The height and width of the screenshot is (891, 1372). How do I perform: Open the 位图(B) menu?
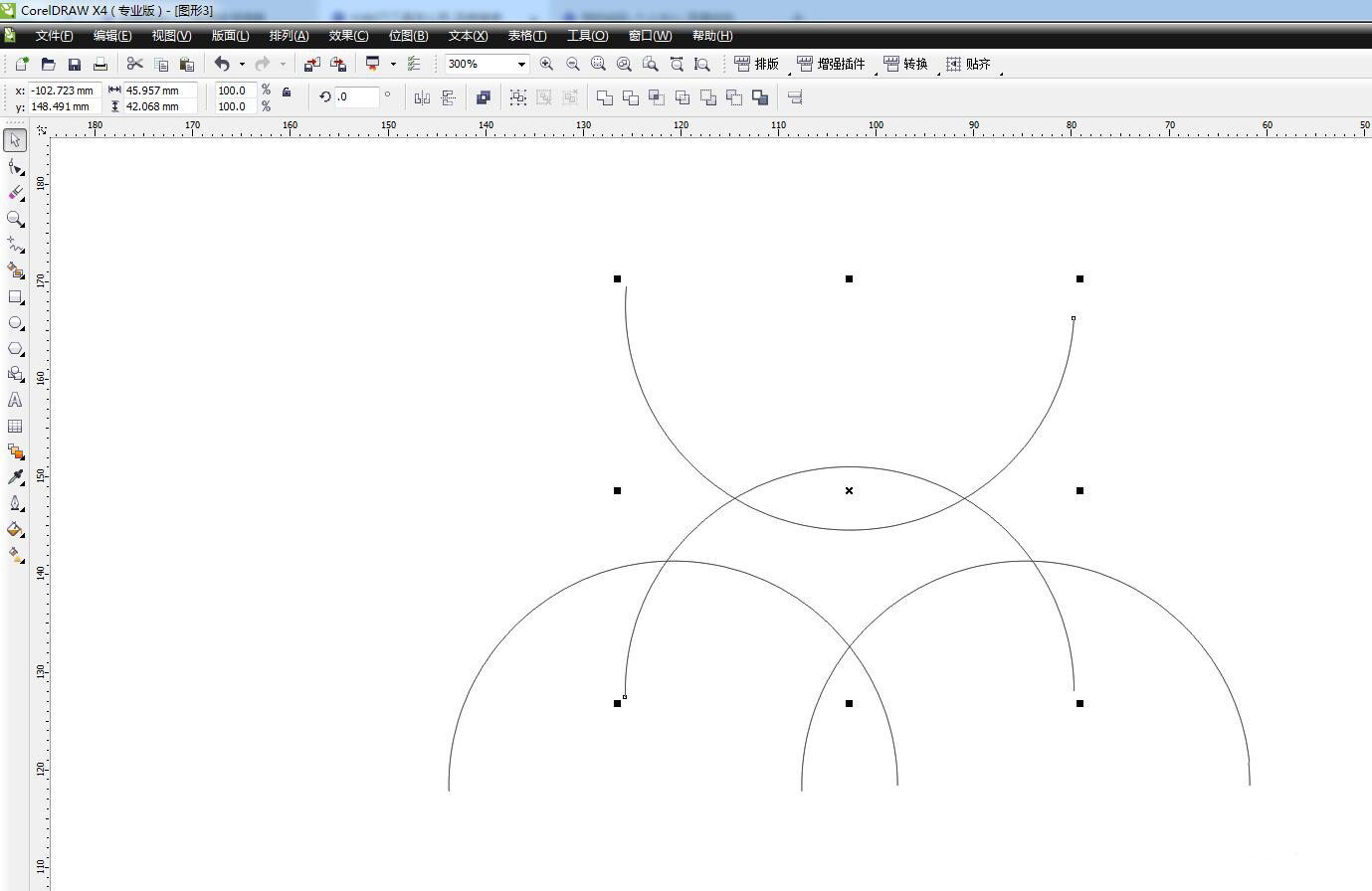pos(408,36)
